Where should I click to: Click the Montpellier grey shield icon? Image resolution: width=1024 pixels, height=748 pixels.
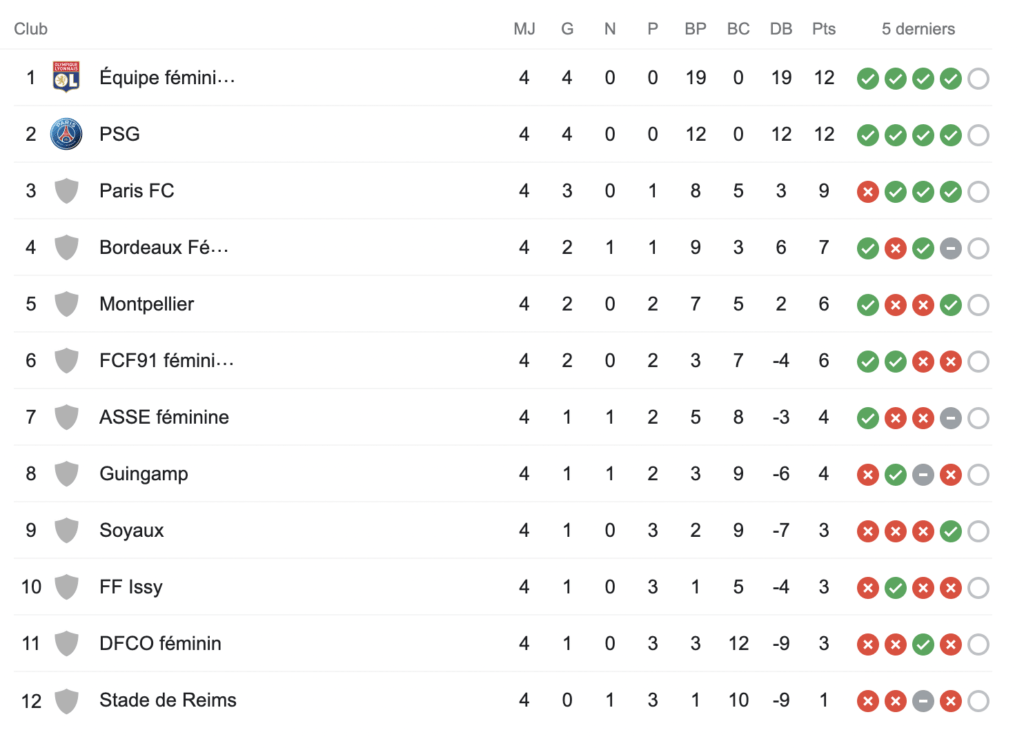click(x=66, y=304)
